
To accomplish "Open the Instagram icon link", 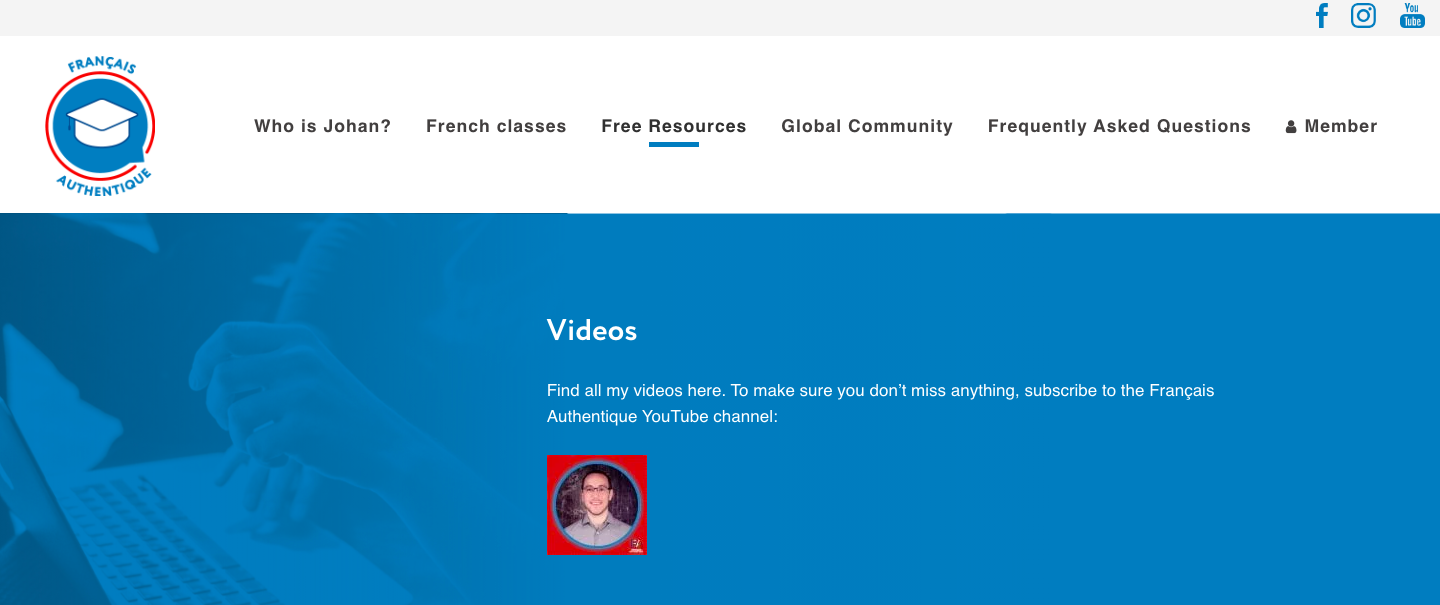I will tap(1363, 16).
